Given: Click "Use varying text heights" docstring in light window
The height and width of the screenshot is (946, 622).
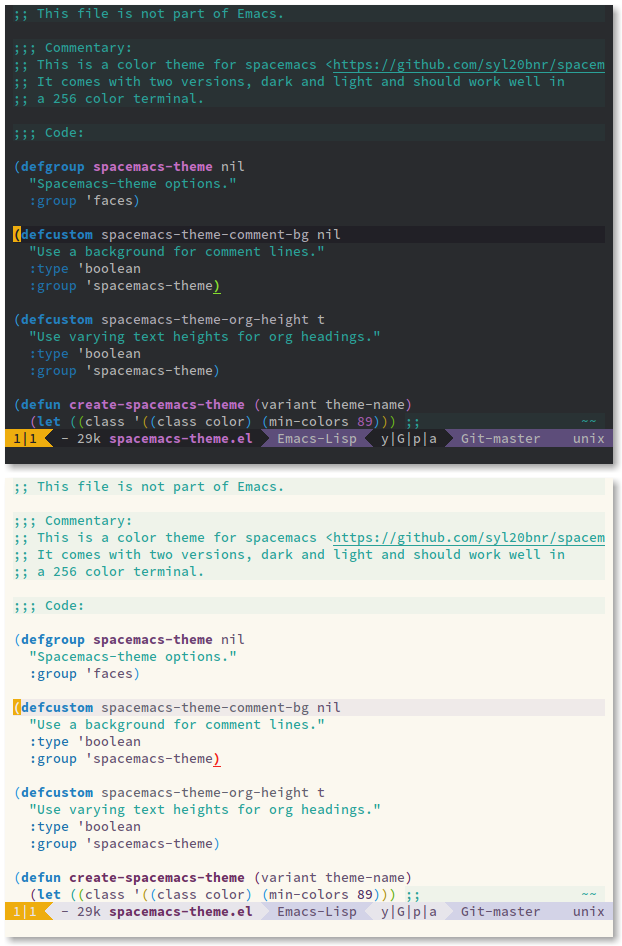Looking at the screenshot, I should [205, 810].
